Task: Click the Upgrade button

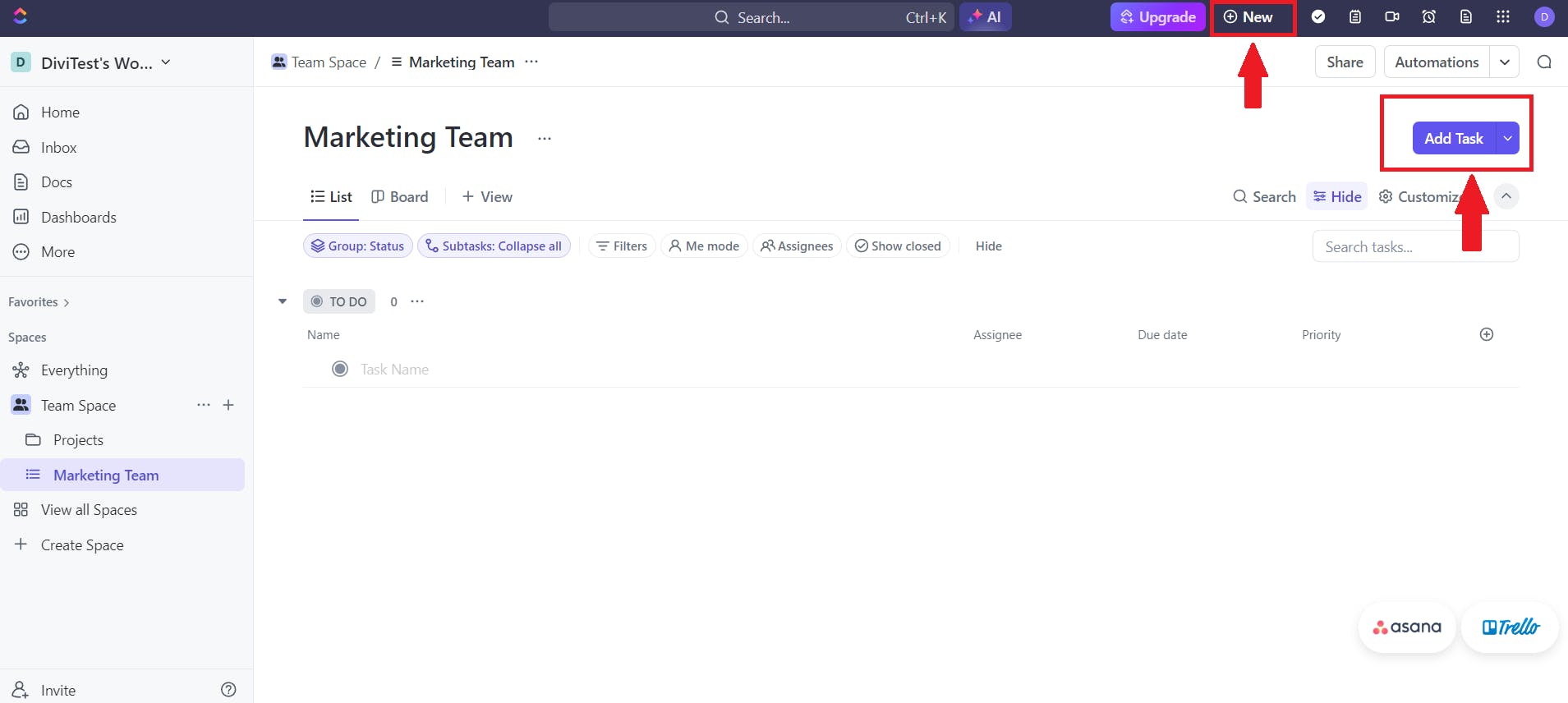Action: [1158, 17]
